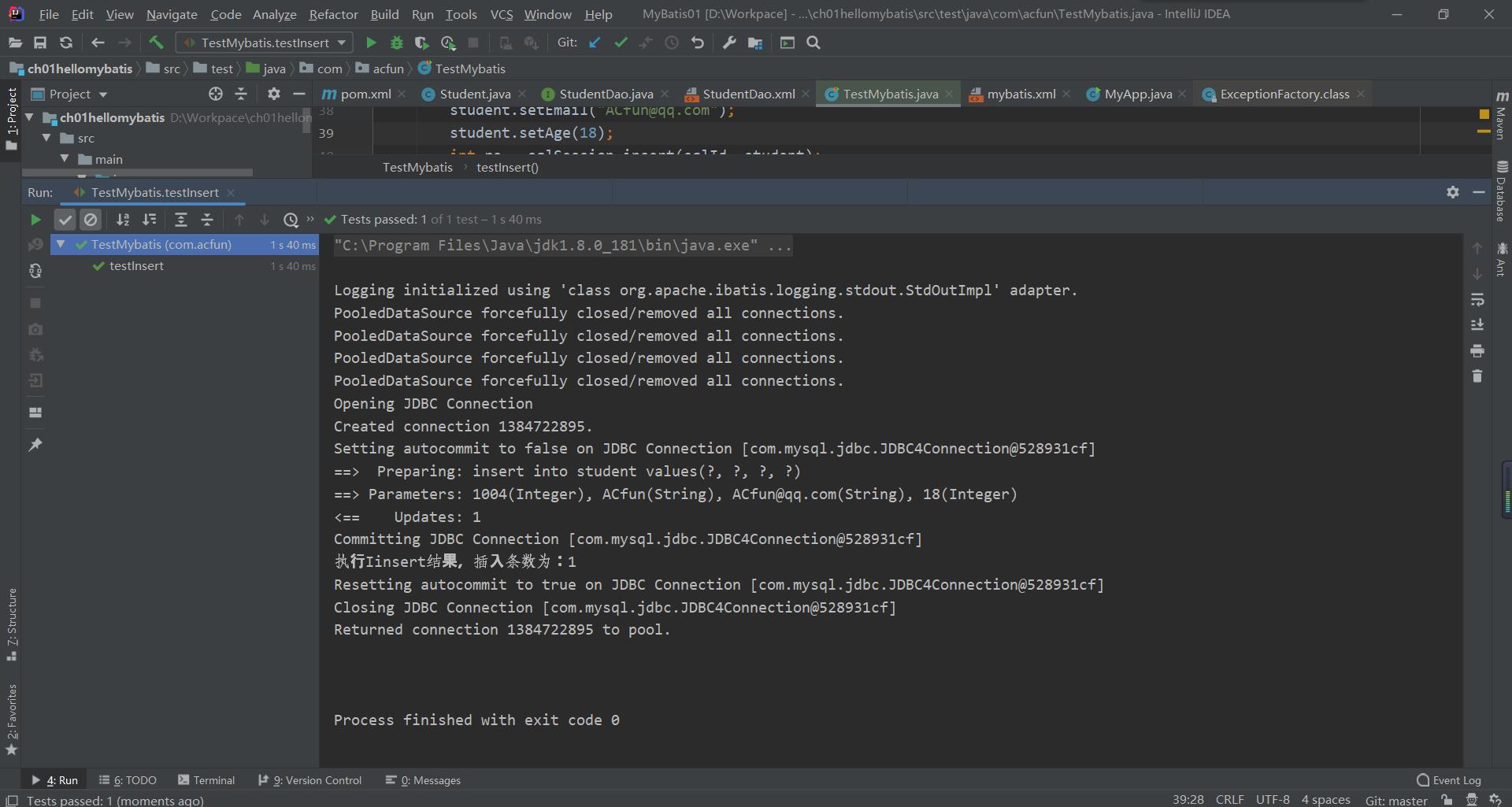Show more test toolbar actions chevron
1512x807 pixels.
tap(310, 220)
